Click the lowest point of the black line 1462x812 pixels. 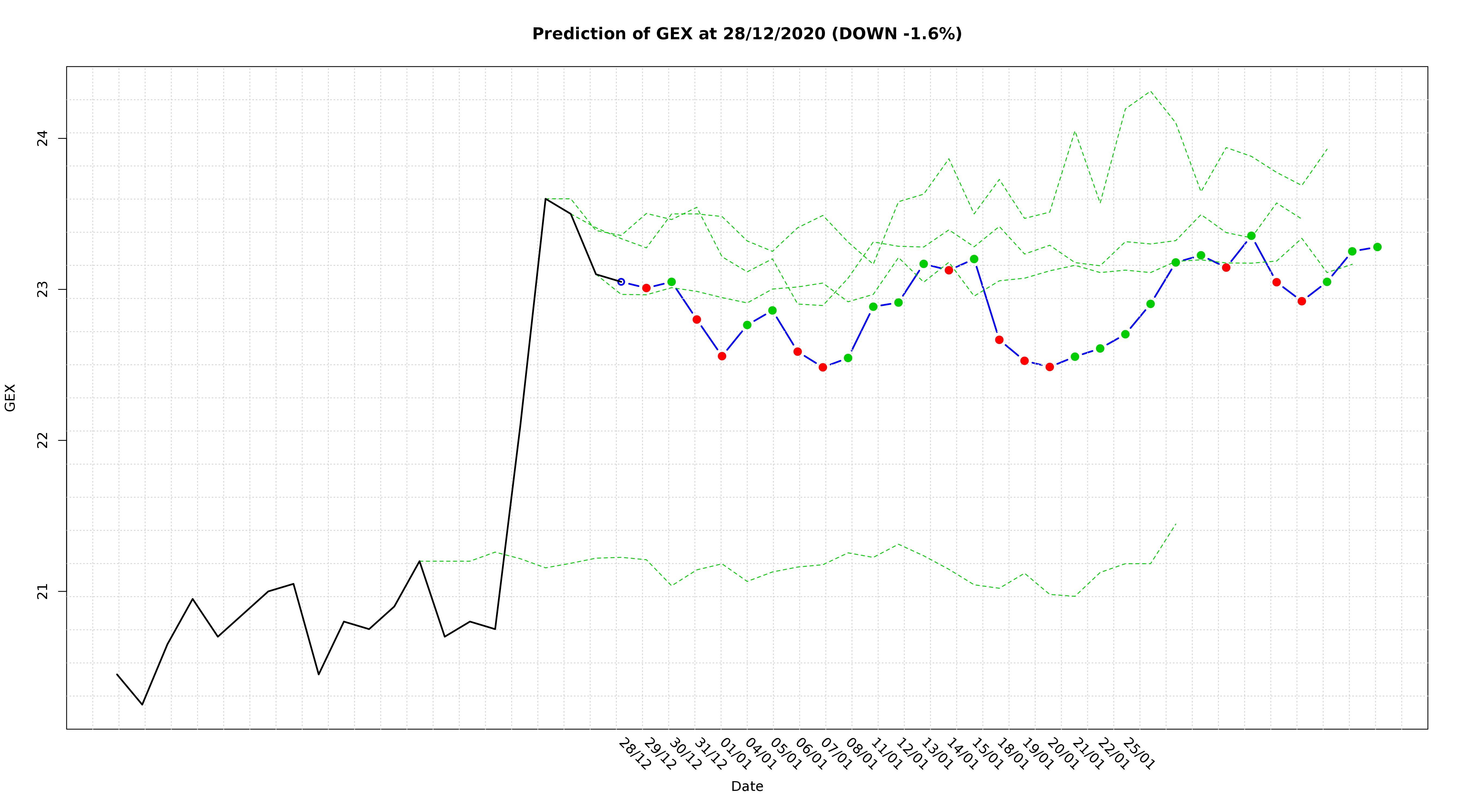pyautogui.click(x=142, y=704)
